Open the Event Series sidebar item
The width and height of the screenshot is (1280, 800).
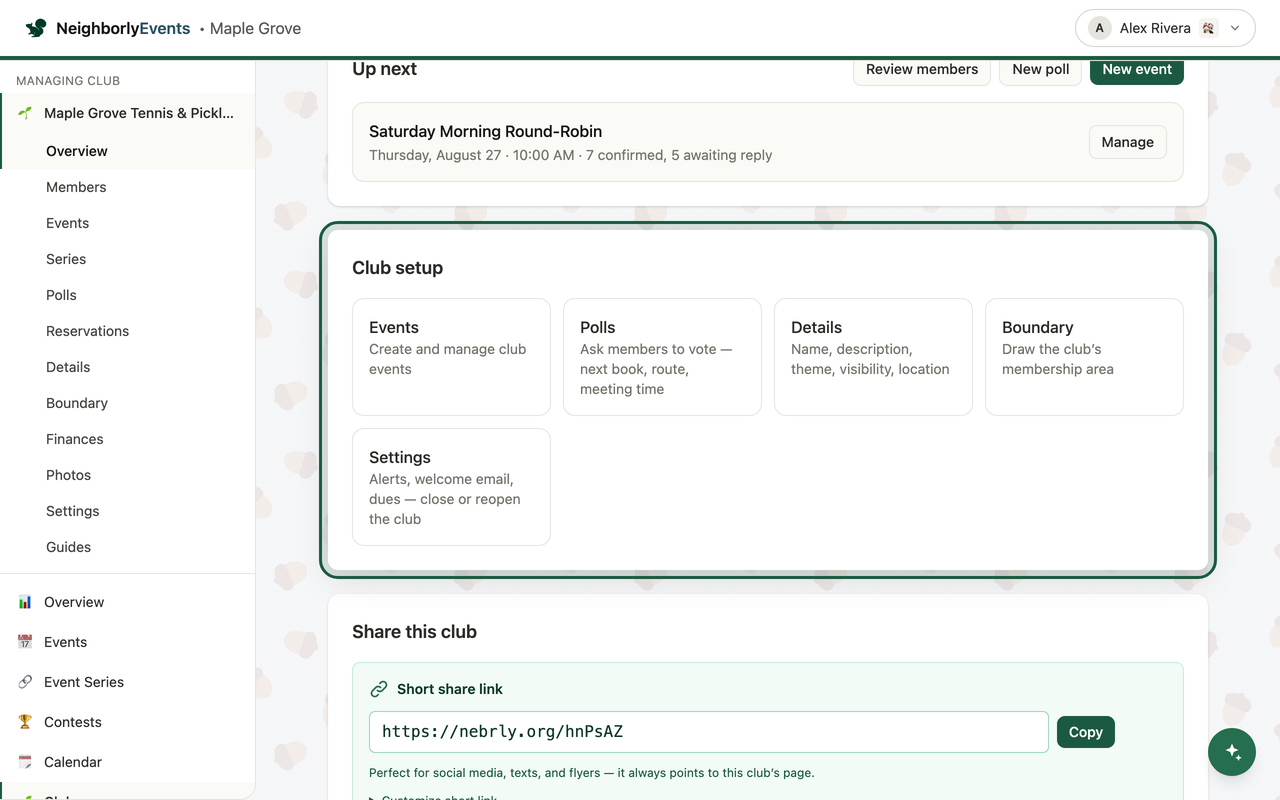coord(128,682)
